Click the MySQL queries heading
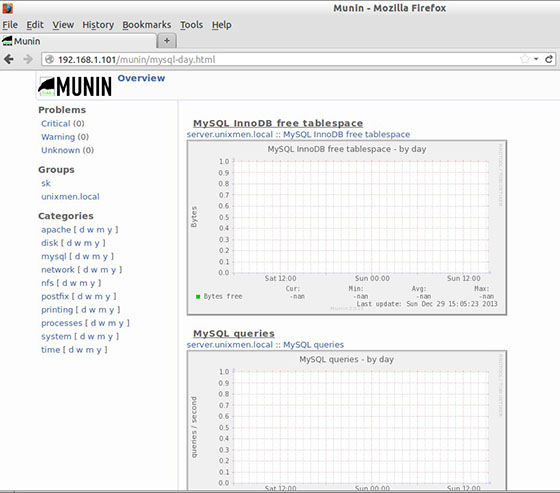Viewport: 560px width, 493px height. click(234, 333)
